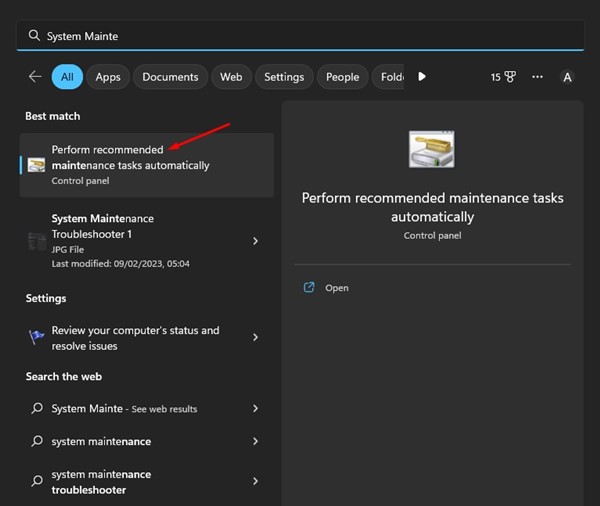Viewport: 600px width, 506px height.
Task: Select the System Maintenance Troubleshooter 1 JPG result
Action: (147, 241)
